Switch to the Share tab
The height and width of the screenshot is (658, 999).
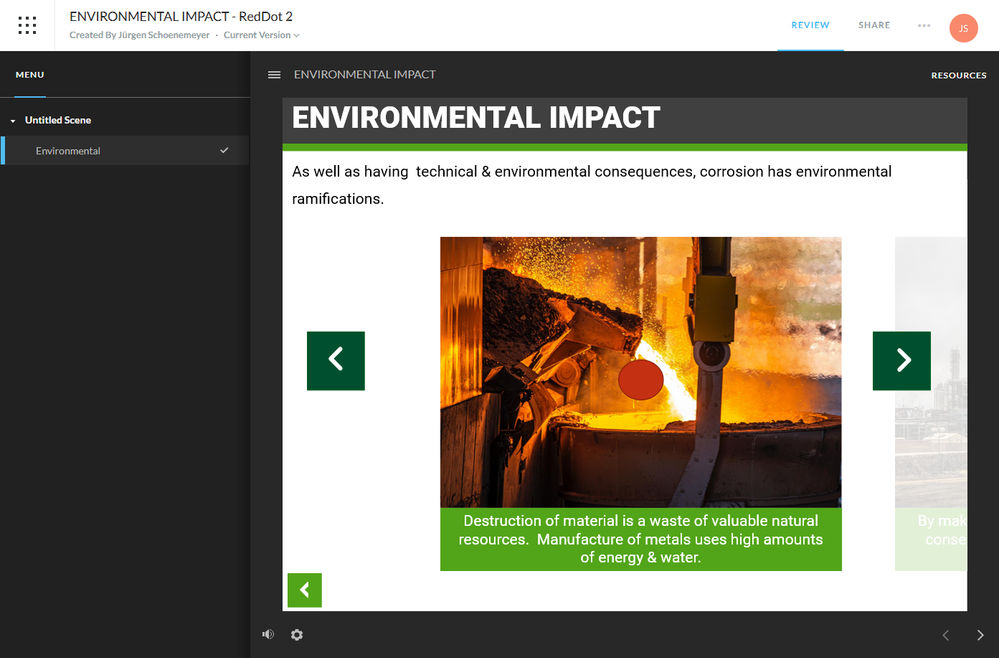pos(873,26)
